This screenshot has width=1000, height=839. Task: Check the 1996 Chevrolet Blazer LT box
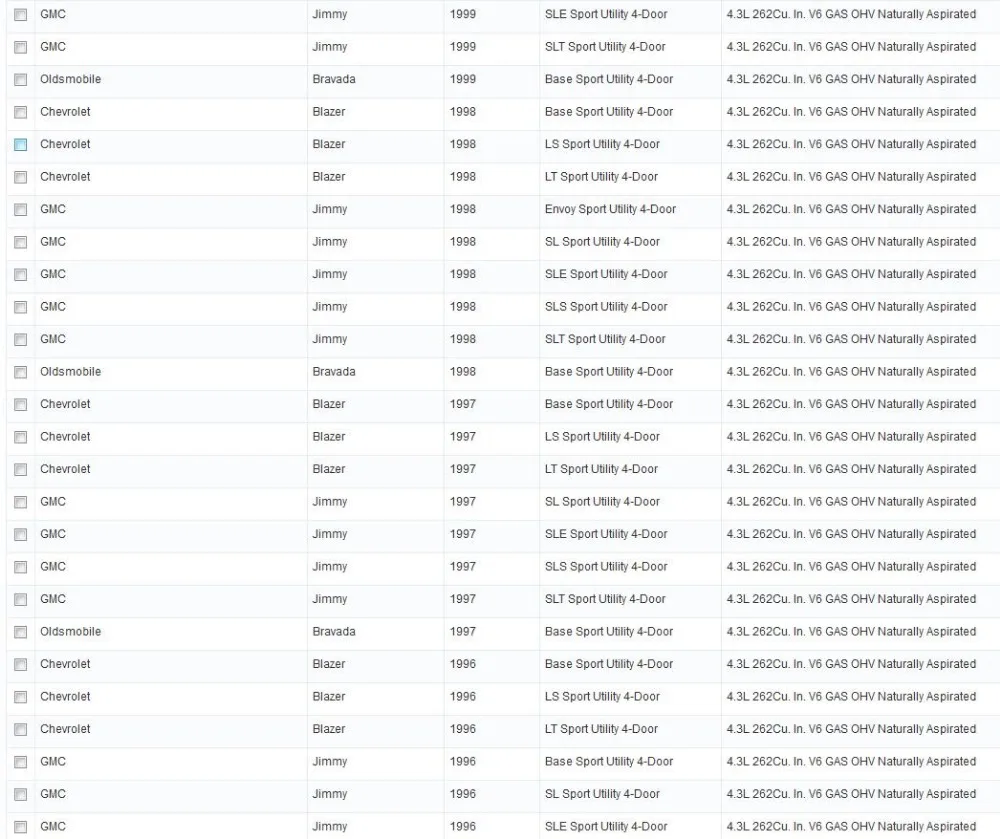point(20,729)
